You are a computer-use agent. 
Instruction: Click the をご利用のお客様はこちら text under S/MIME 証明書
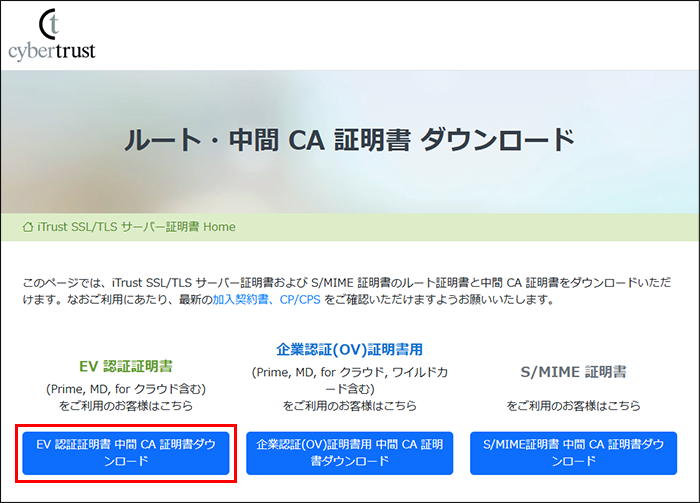click(x=573, y=406)
